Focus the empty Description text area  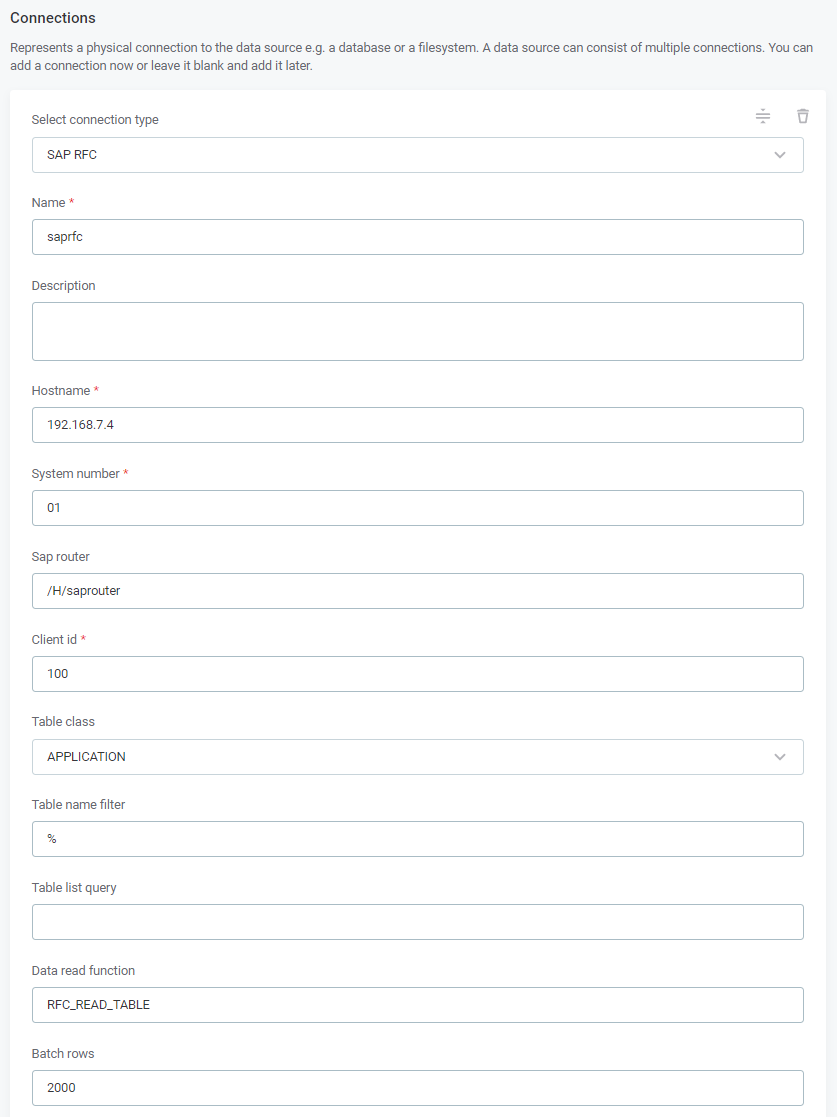tap(417, 331)
